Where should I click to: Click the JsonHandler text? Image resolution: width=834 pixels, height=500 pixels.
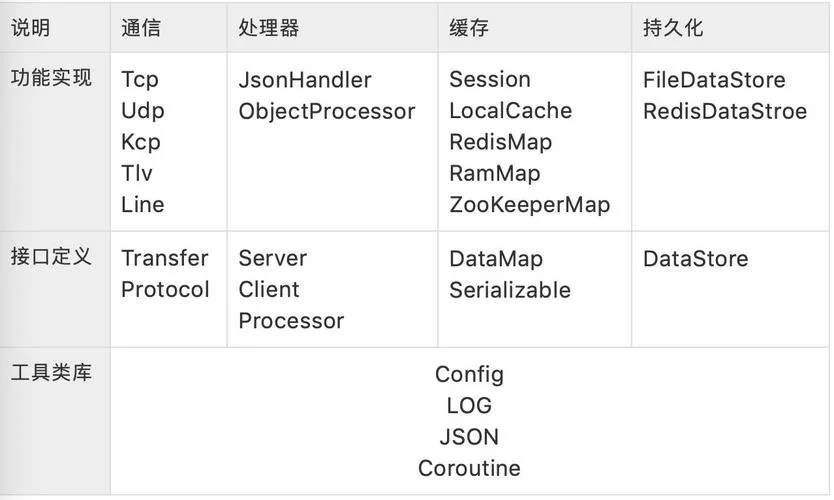305,80
